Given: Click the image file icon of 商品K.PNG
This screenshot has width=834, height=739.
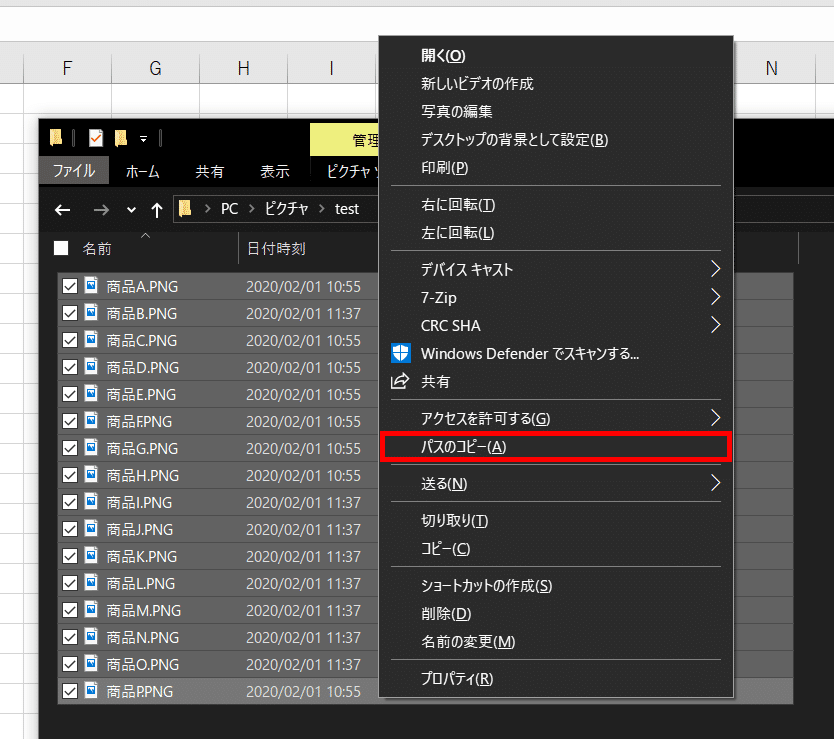Looking at the screenshot, I should pyautogui.click(x=91, y=555).
